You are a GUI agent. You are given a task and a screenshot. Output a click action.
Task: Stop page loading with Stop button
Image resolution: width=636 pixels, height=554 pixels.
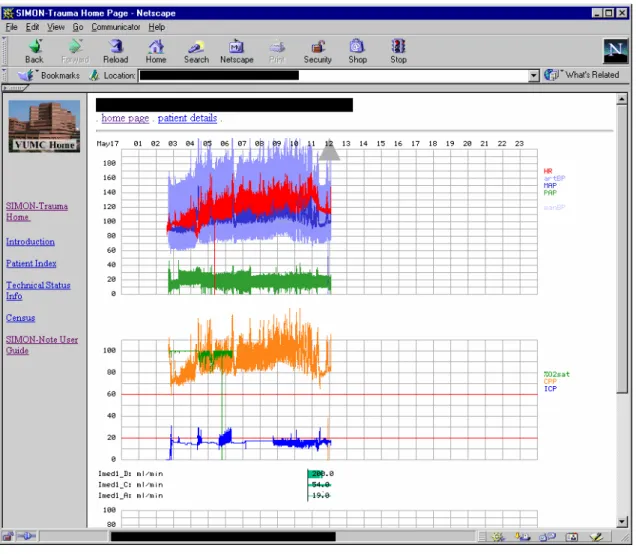pyautogui.click(x=398, y=51)
